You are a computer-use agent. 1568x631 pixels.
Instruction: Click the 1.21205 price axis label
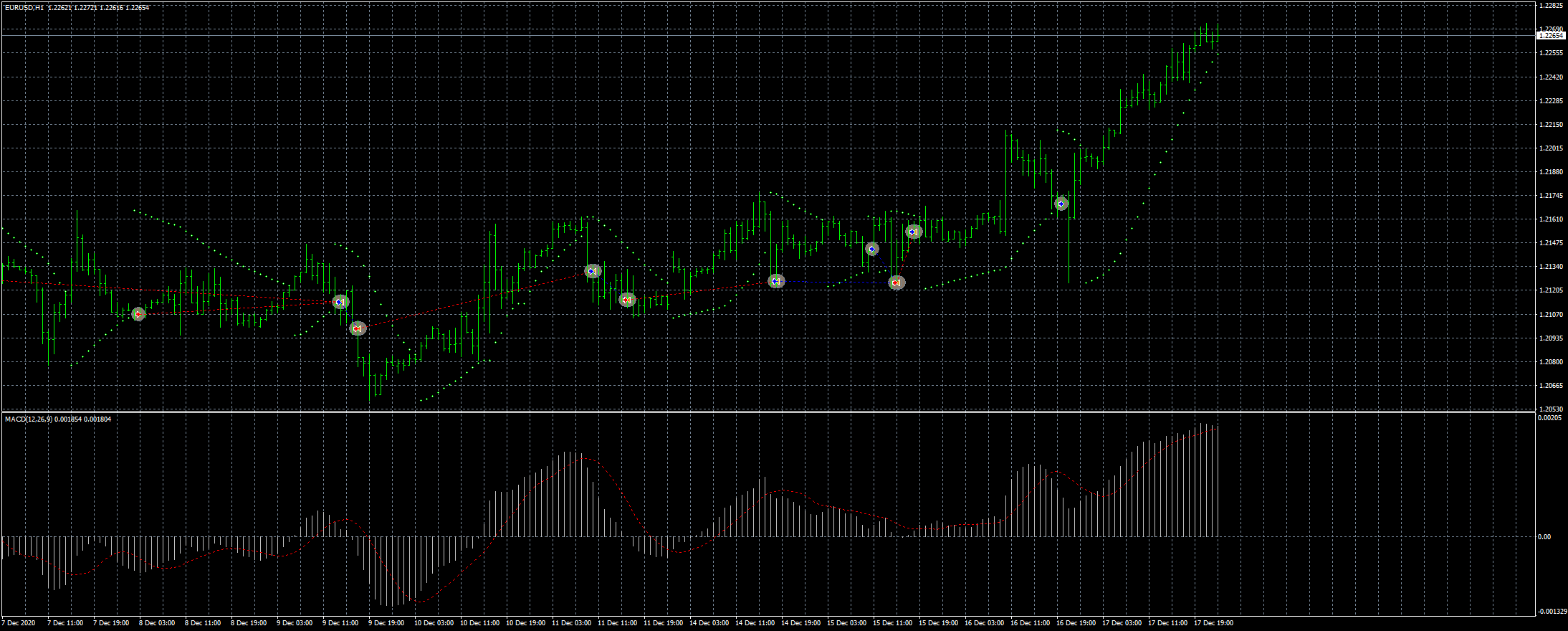pos(1552,290)
